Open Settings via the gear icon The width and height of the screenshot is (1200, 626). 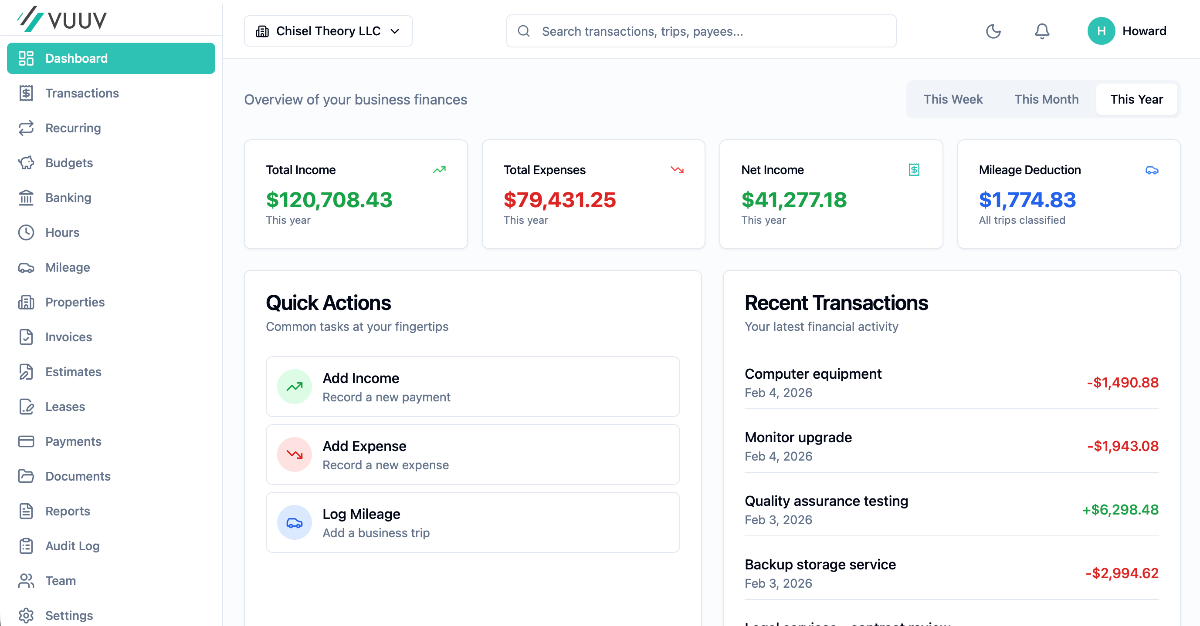coord(26,615)
